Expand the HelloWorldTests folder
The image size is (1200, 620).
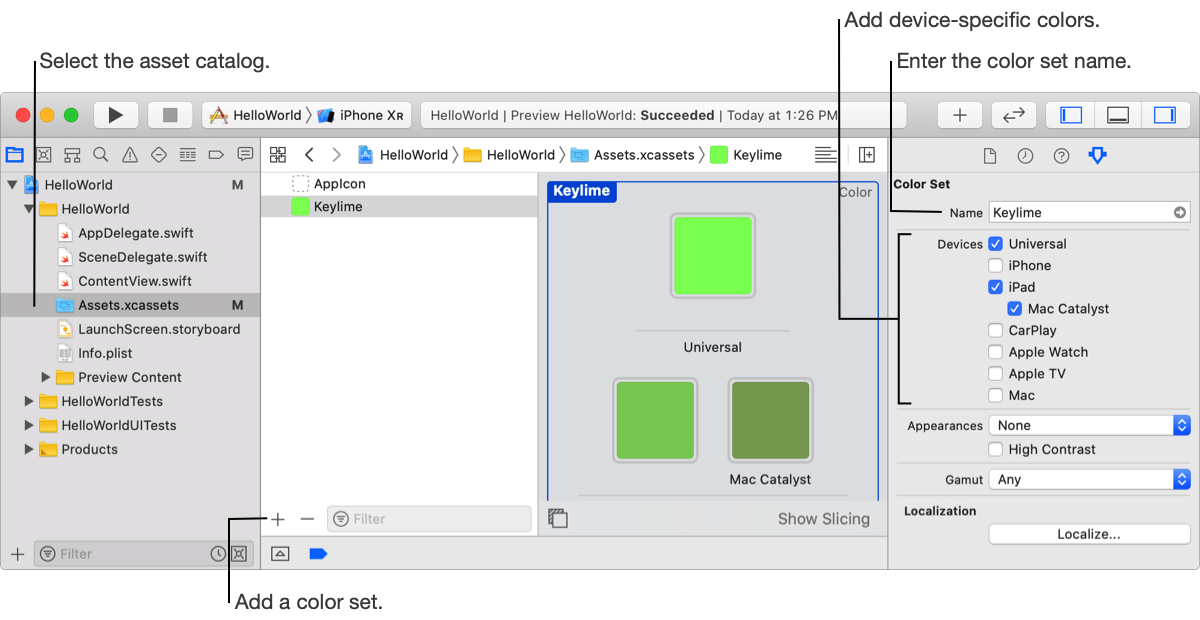28,401
